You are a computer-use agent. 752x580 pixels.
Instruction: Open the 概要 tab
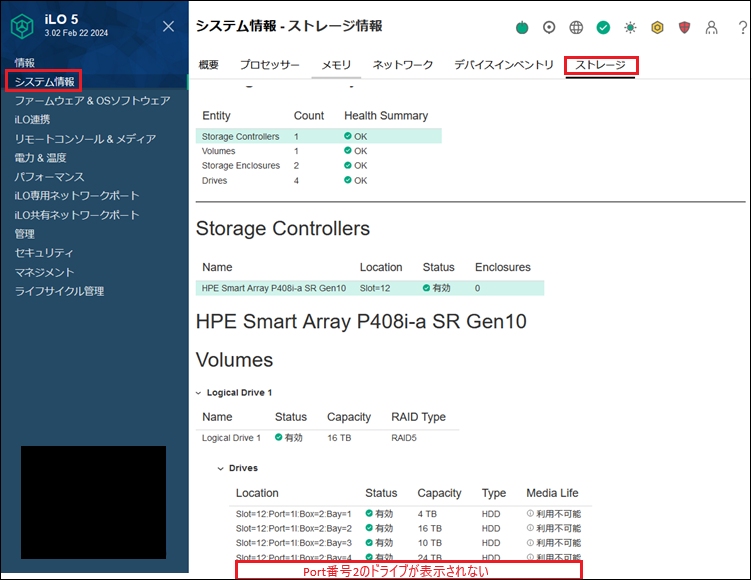209,65
